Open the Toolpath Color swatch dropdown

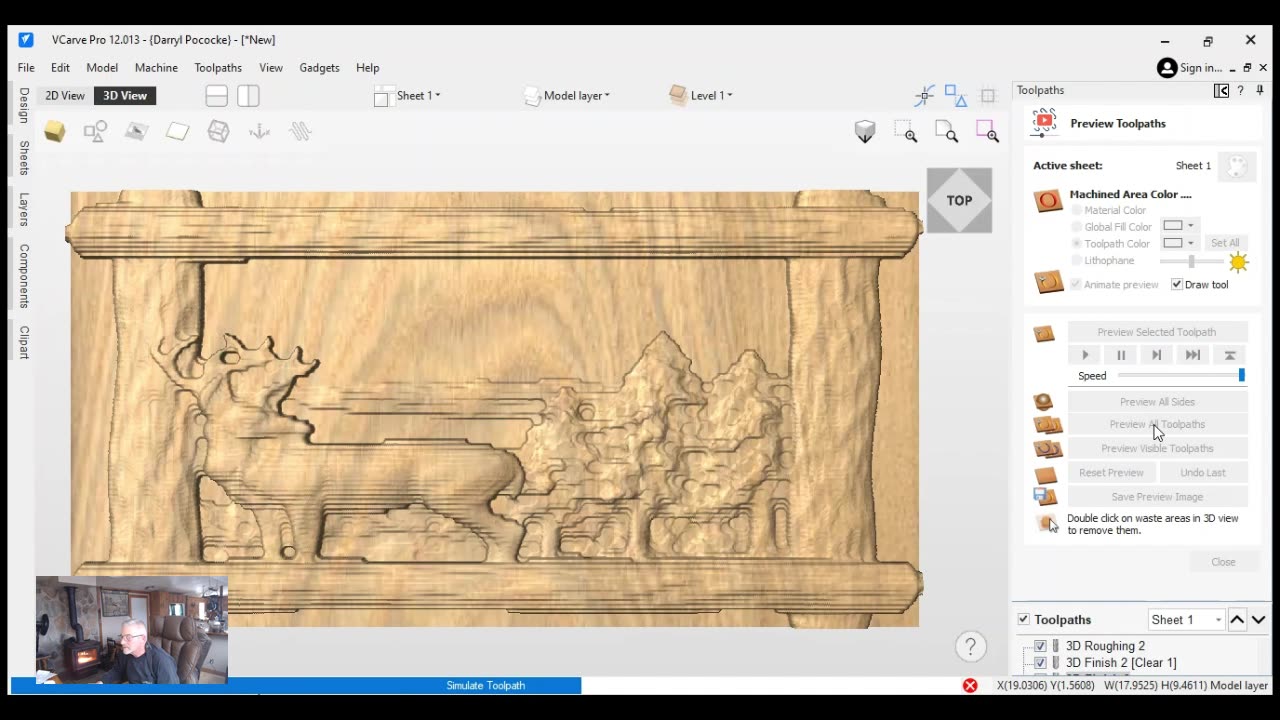(1179, 243)
